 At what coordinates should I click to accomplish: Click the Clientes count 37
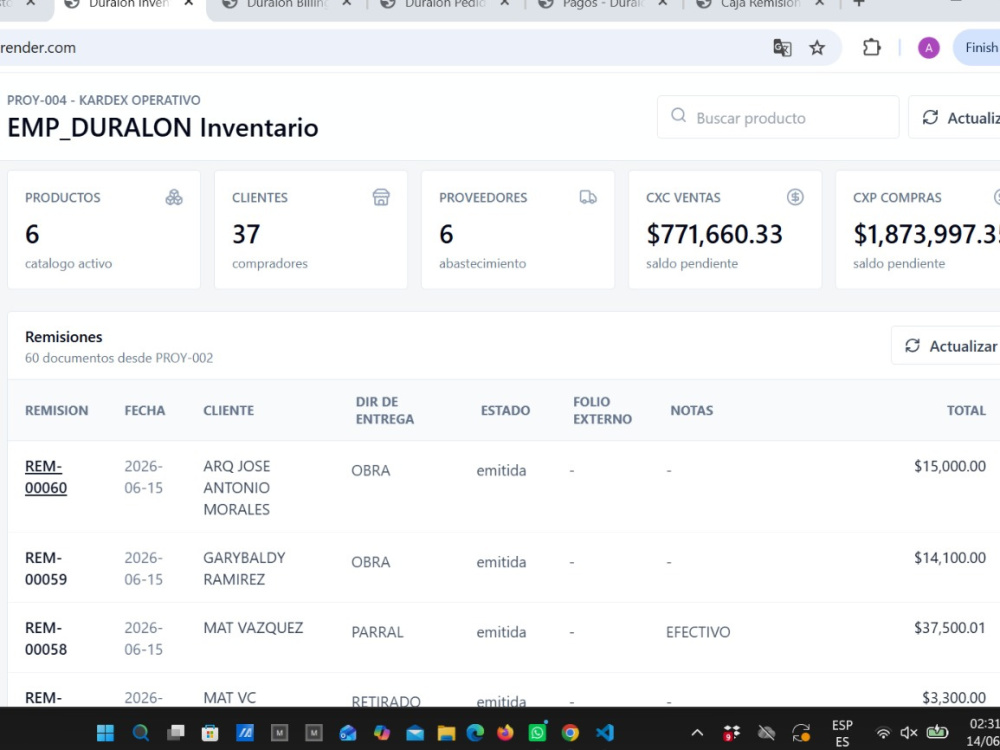[x=246, y=235]
